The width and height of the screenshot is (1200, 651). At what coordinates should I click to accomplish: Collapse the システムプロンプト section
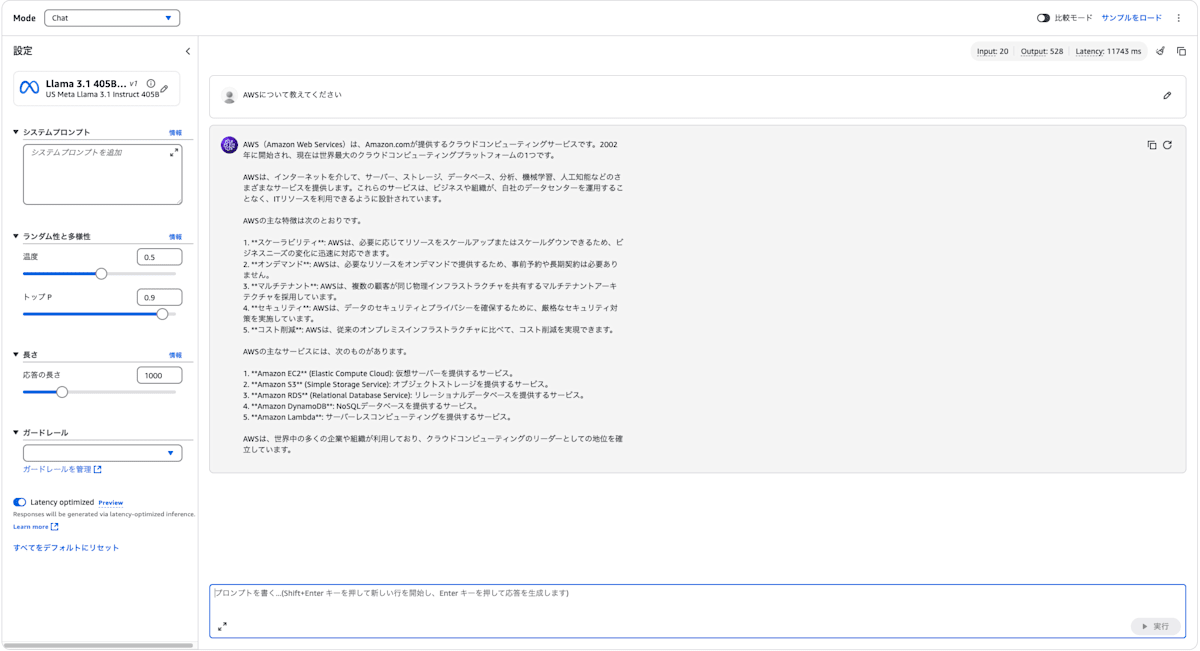pos(16,132)
